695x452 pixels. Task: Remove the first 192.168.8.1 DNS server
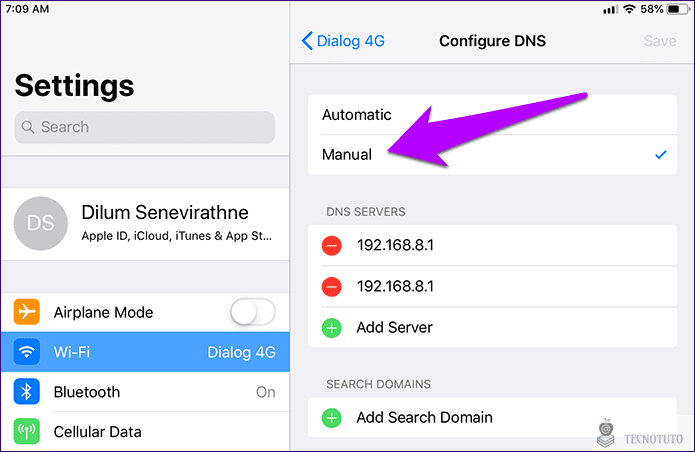[x=332, y=245]
